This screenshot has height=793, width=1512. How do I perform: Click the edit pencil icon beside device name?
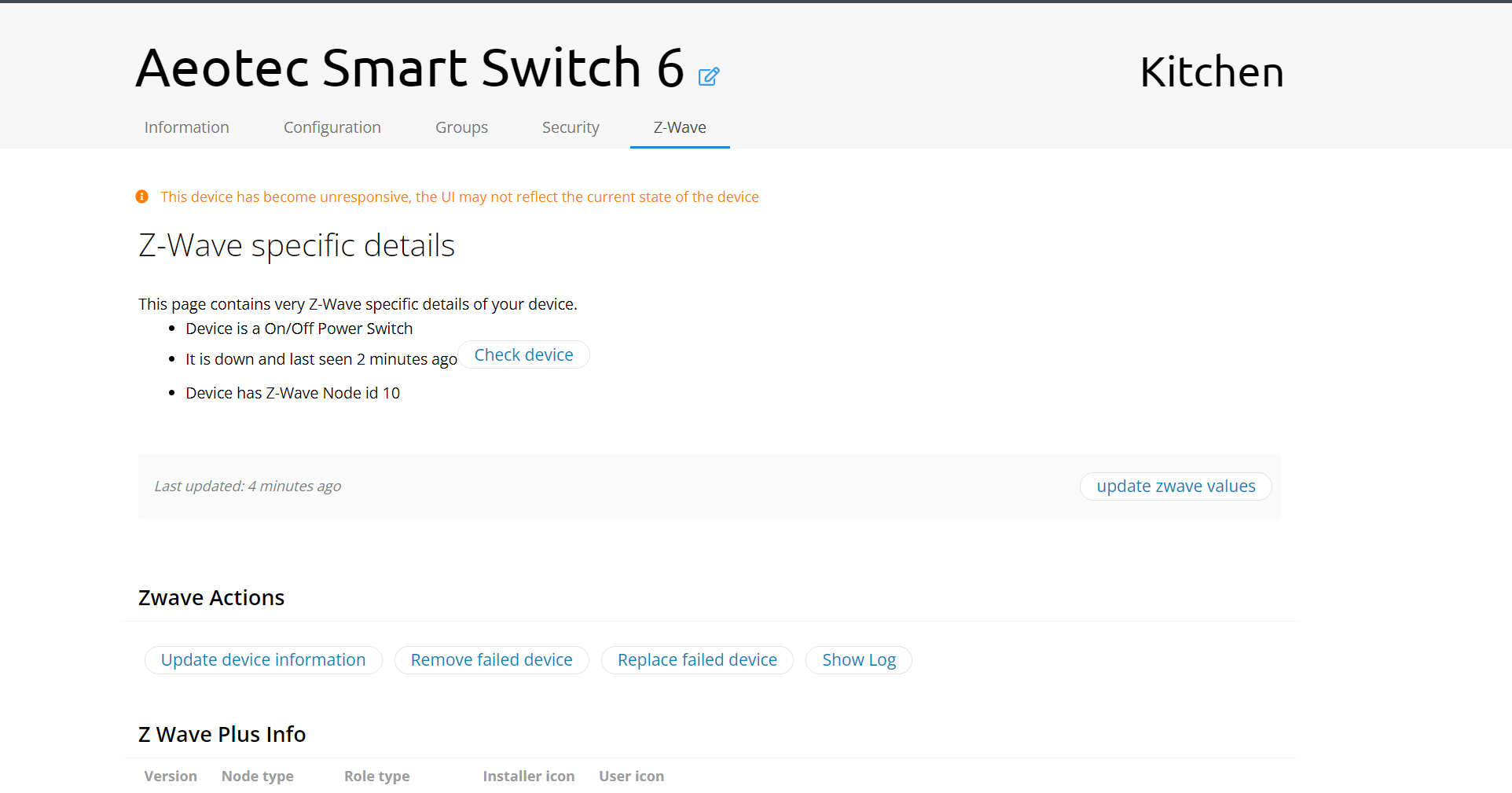[x=708, y=76]
